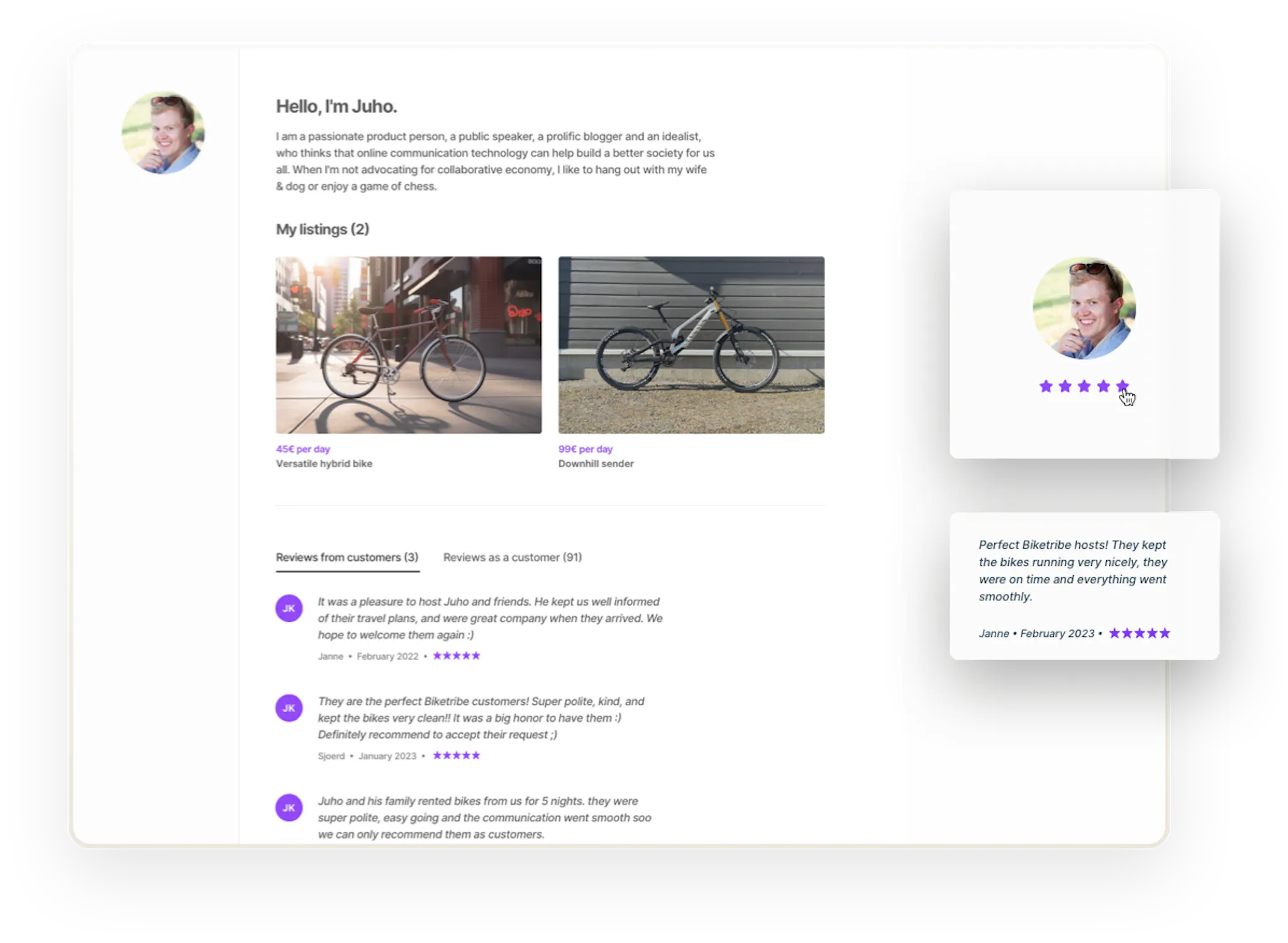Select the third star in rating card

tap(1084, 386)
